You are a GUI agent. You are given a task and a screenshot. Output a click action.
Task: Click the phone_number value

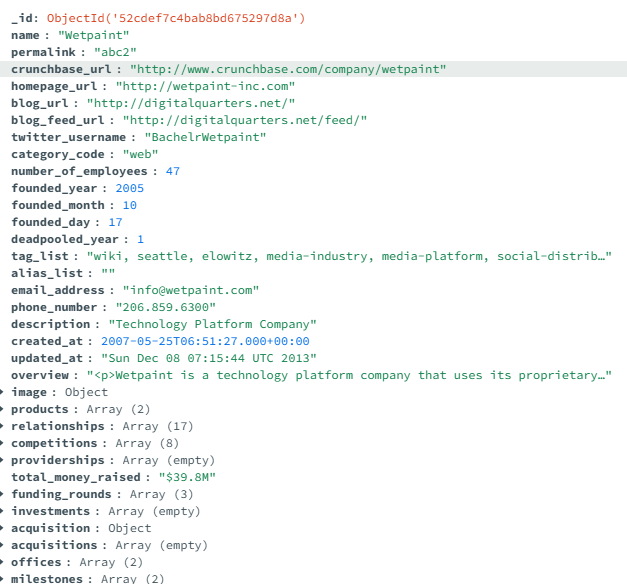pyautogui.click(x=165, y=307)
